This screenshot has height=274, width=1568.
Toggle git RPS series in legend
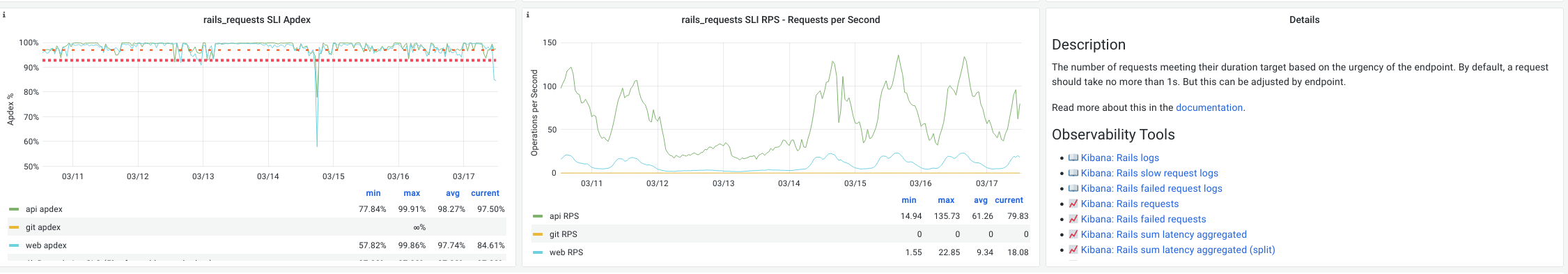tap(564, 234)
